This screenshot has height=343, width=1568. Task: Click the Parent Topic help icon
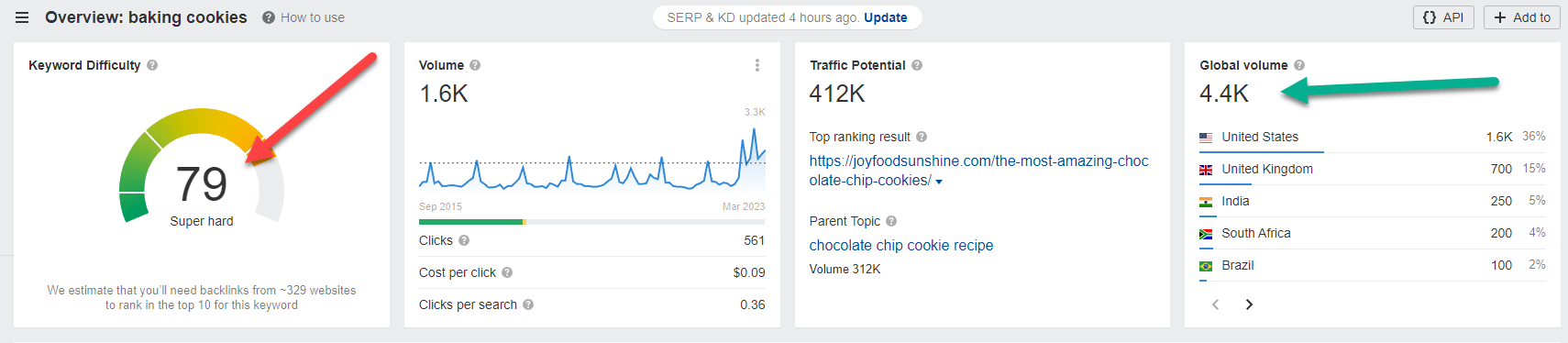click(891, 221)
